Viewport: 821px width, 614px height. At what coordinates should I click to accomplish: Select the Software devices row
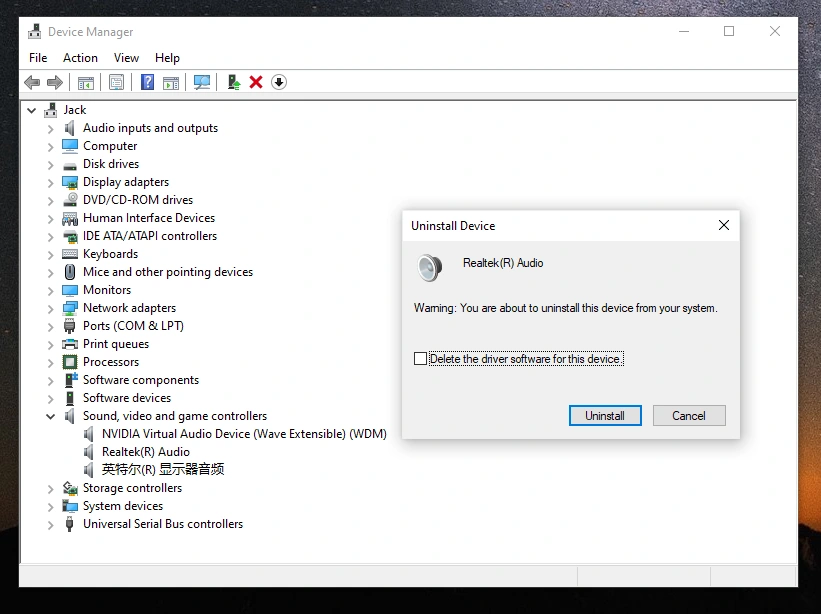127,398
